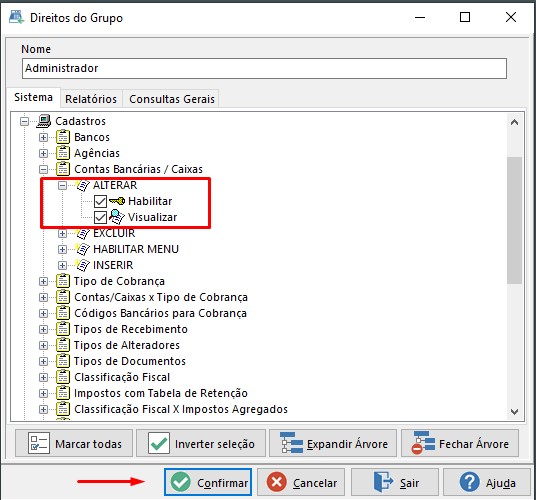Expand the Agências node

click(x=43, y=153)
